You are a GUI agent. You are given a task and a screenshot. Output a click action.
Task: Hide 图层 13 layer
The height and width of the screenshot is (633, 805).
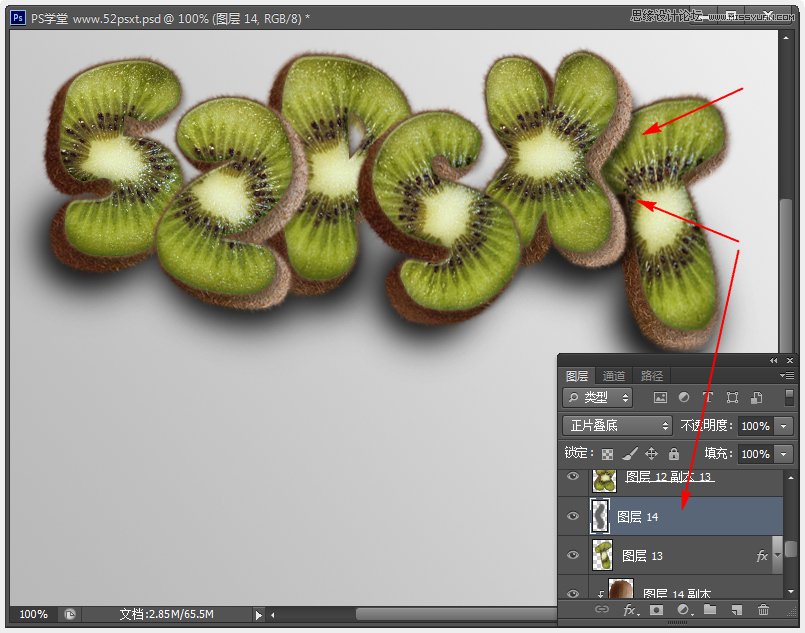click(573, 555)
